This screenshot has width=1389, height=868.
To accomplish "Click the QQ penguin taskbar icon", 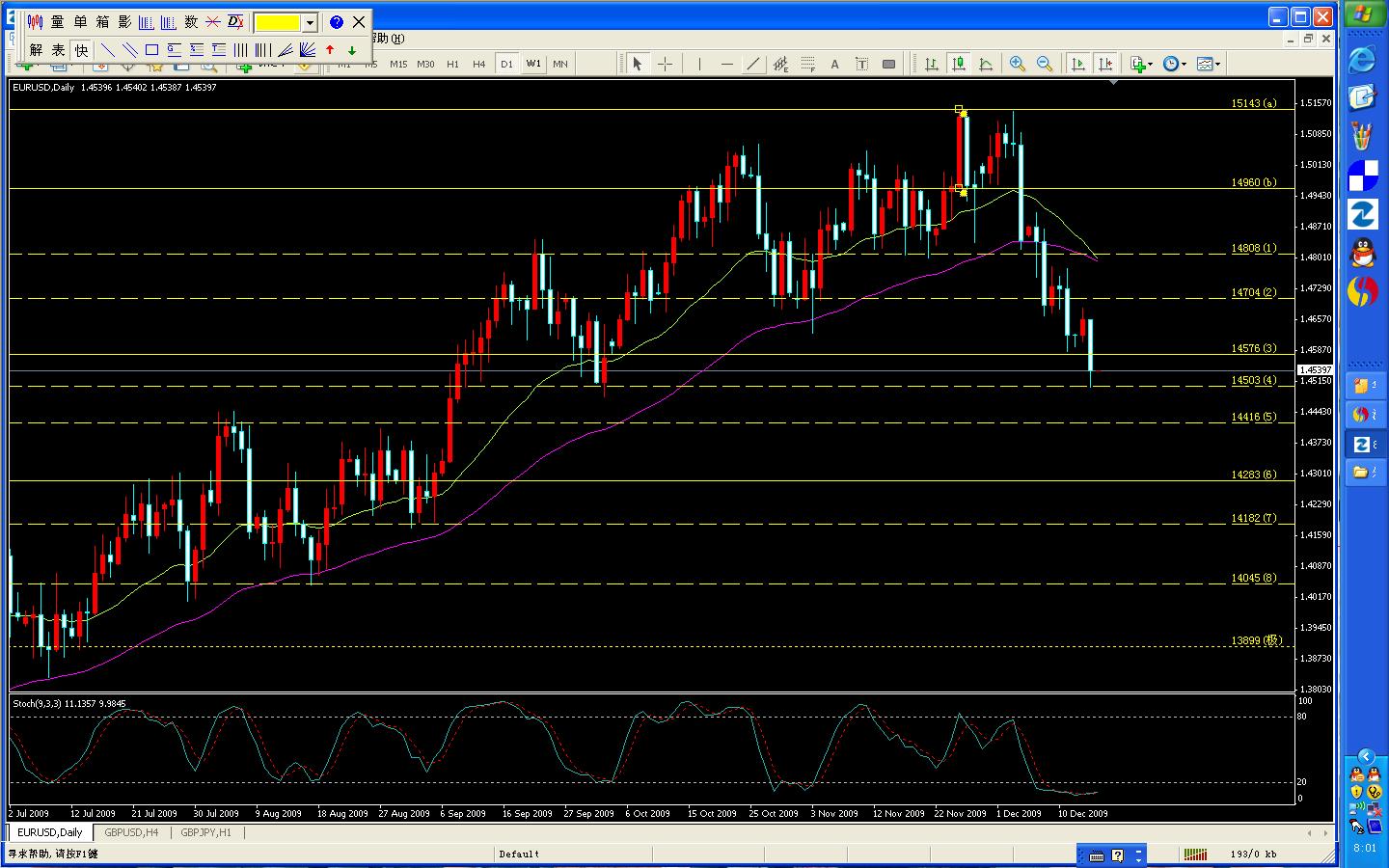I will (1362, 253).
